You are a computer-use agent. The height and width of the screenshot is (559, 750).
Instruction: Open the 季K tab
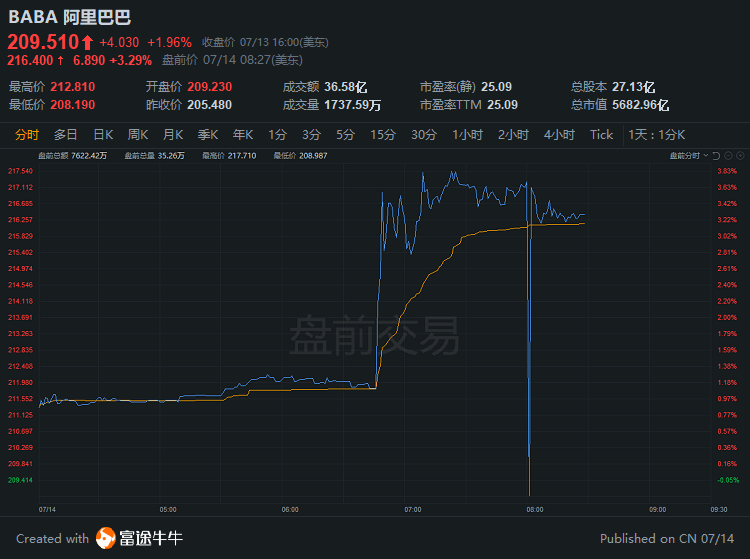click(208, 135)
